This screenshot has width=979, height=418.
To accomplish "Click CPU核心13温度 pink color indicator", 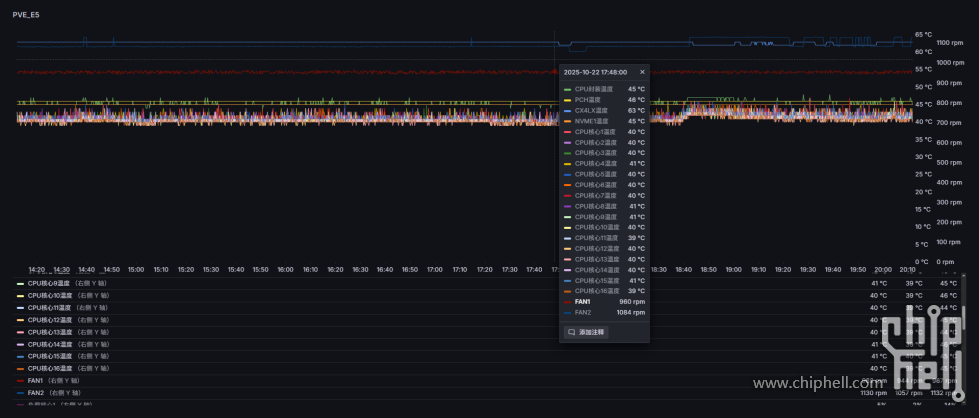I will click(x=20, y=332).
